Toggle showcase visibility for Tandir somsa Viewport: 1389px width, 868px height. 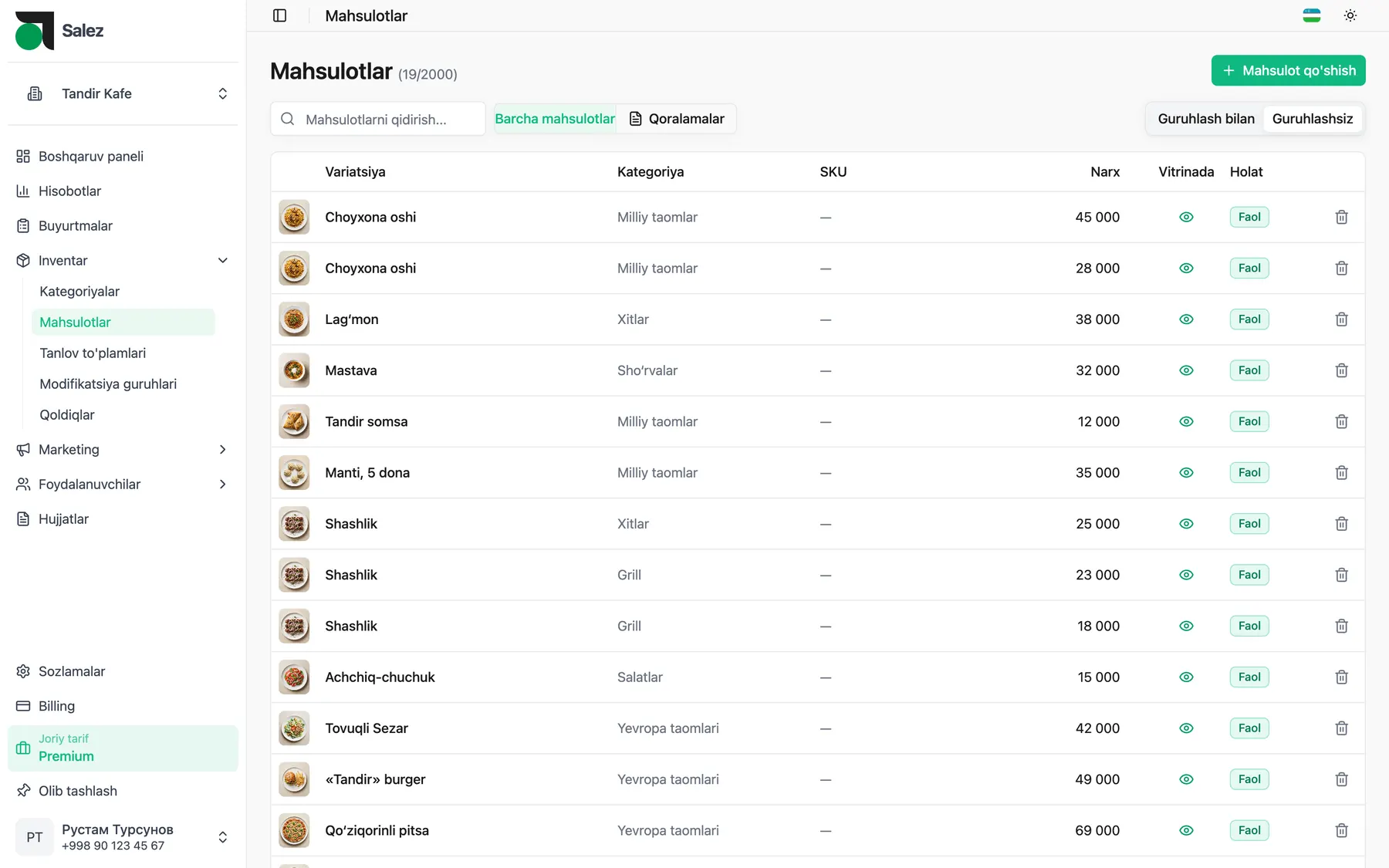(1187, 421)
